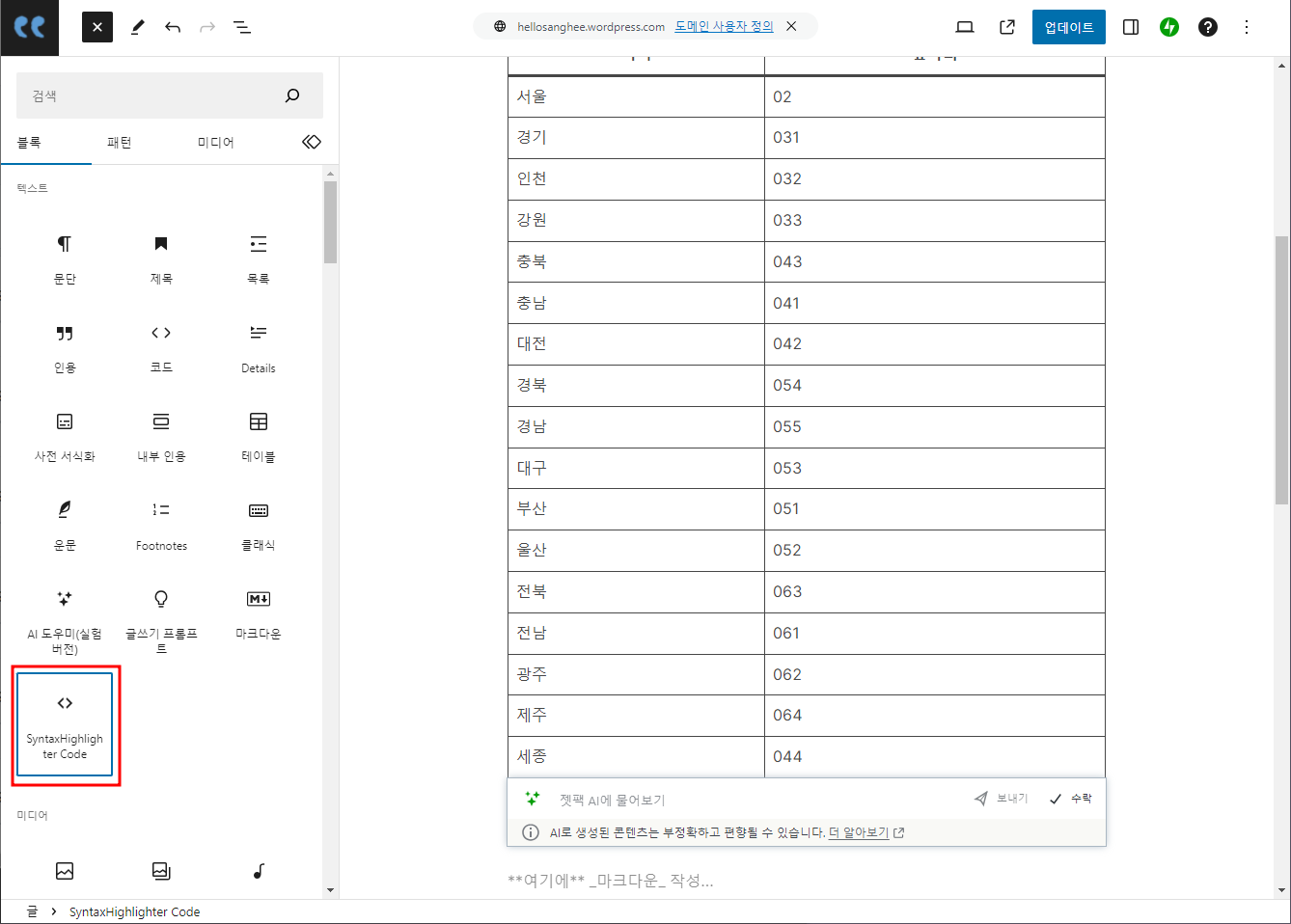View the post in a new tab
1291x924 pixels.
(x=1007, y=27)
